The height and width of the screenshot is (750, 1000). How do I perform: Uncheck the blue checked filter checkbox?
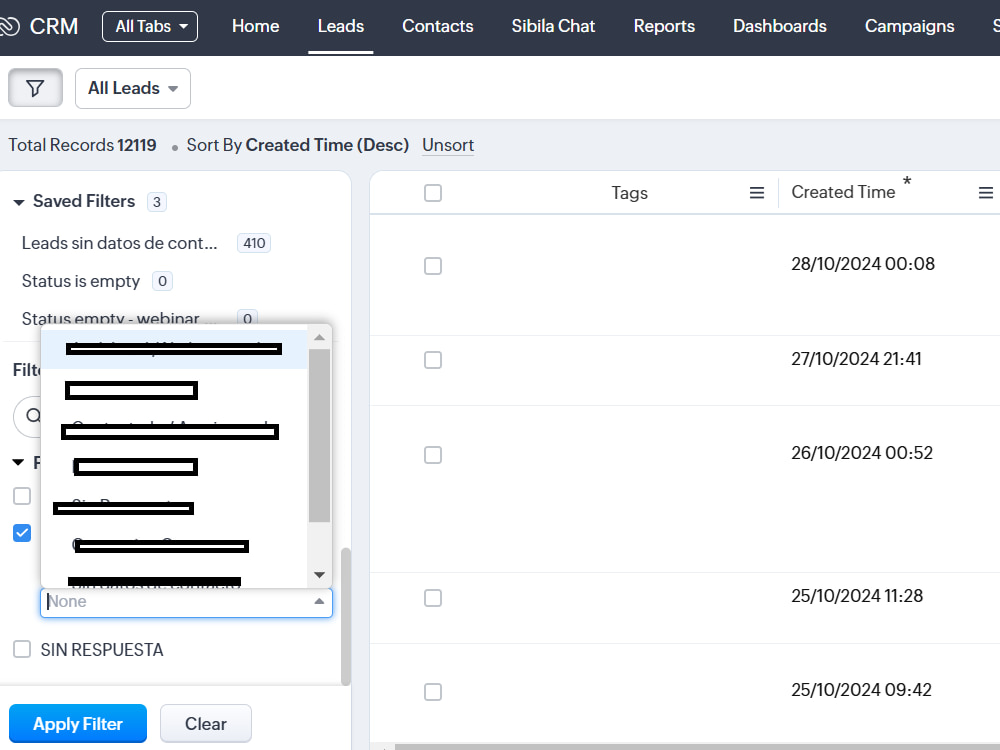[x=22, y=532]
